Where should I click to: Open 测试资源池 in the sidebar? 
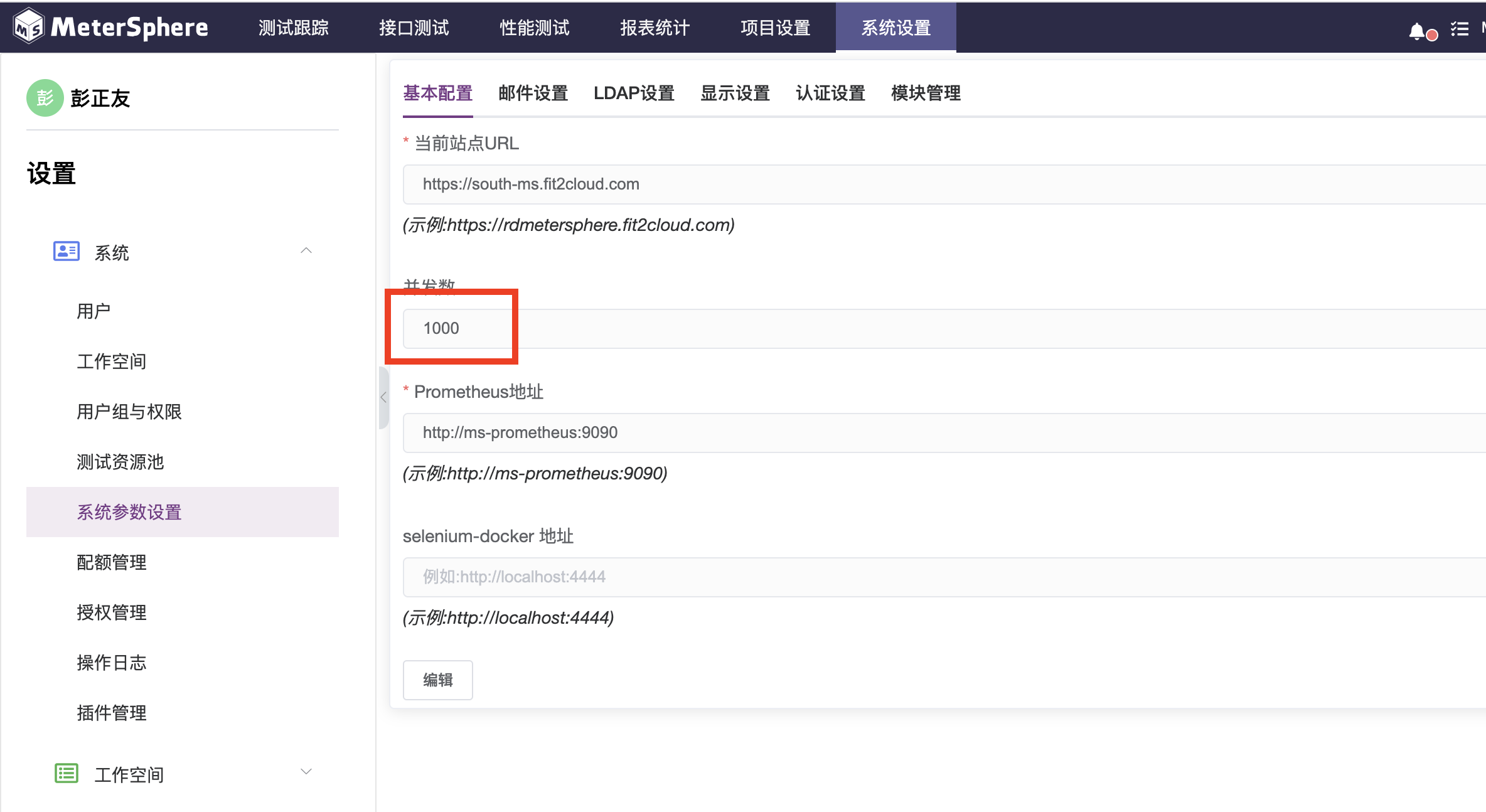point(120,462)
